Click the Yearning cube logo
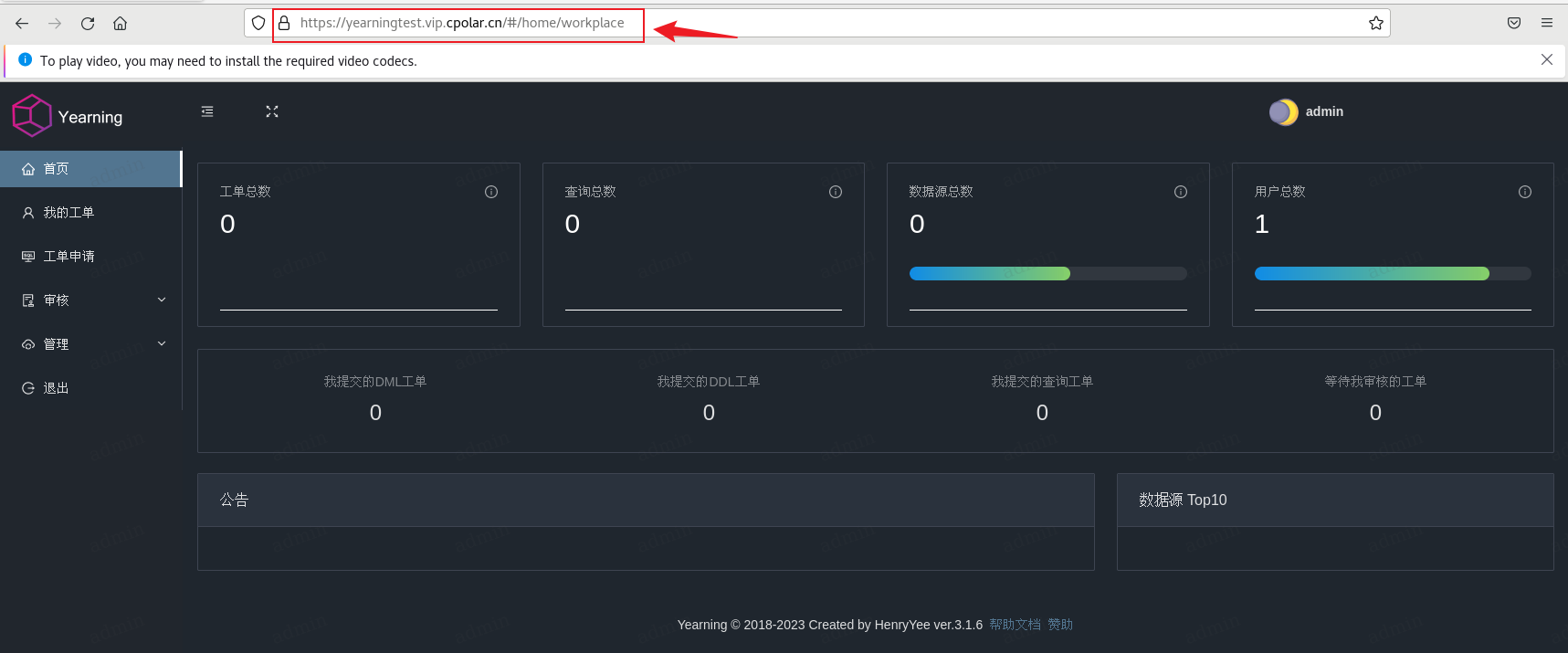Viewport: 1568px width, 653px height. click(x=32, y=116)
